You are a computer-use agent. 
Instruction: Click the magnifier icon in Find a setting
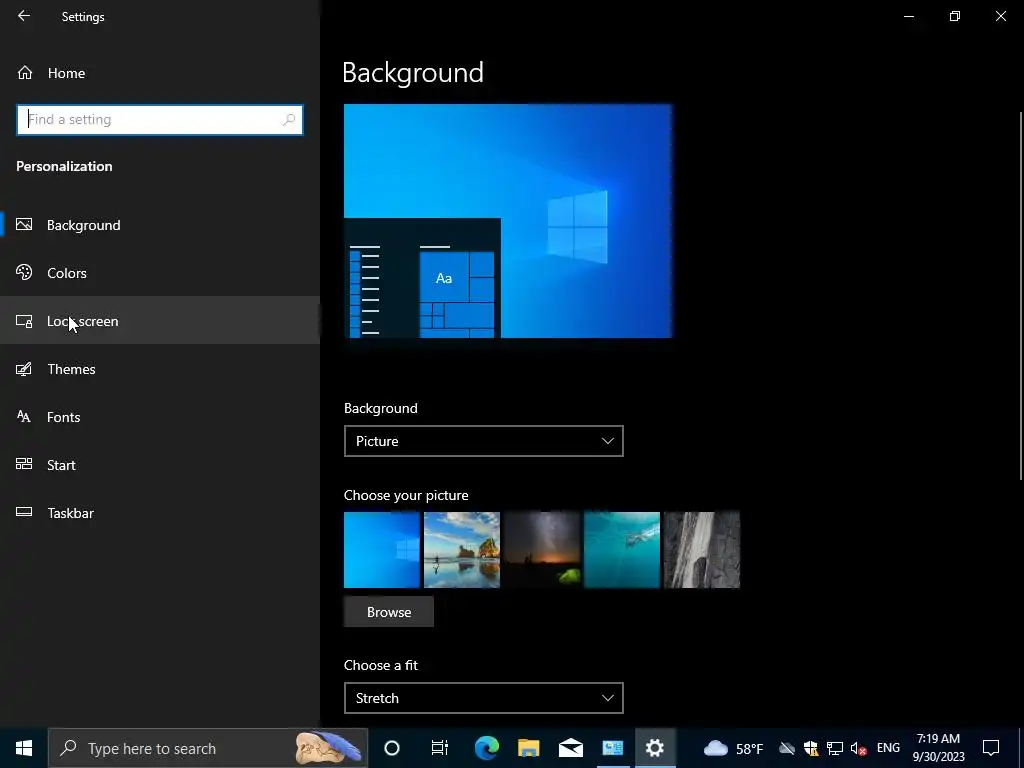[289, 120]
